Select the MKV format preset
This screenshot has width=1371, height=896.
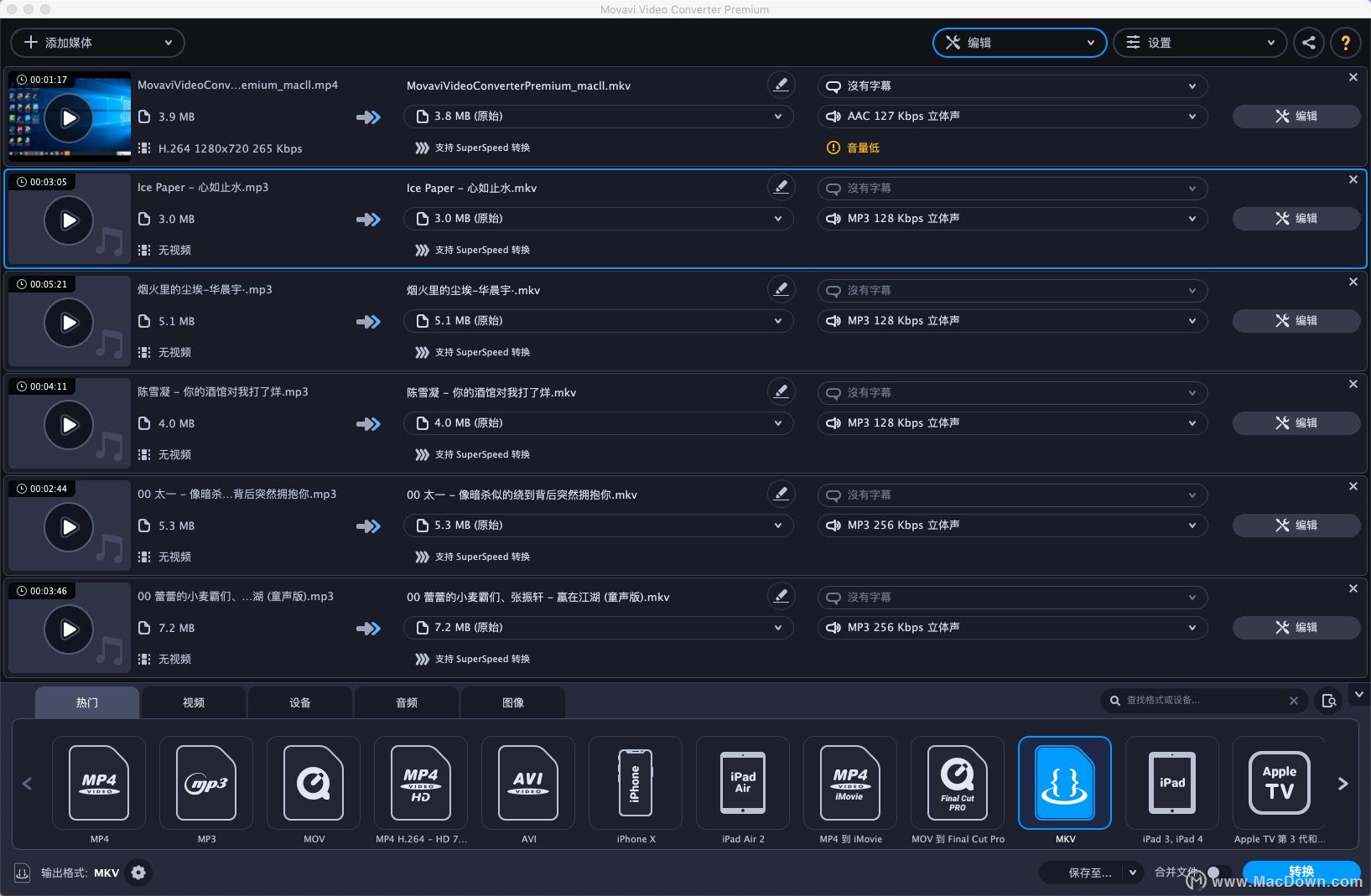tap(1065, 784)
